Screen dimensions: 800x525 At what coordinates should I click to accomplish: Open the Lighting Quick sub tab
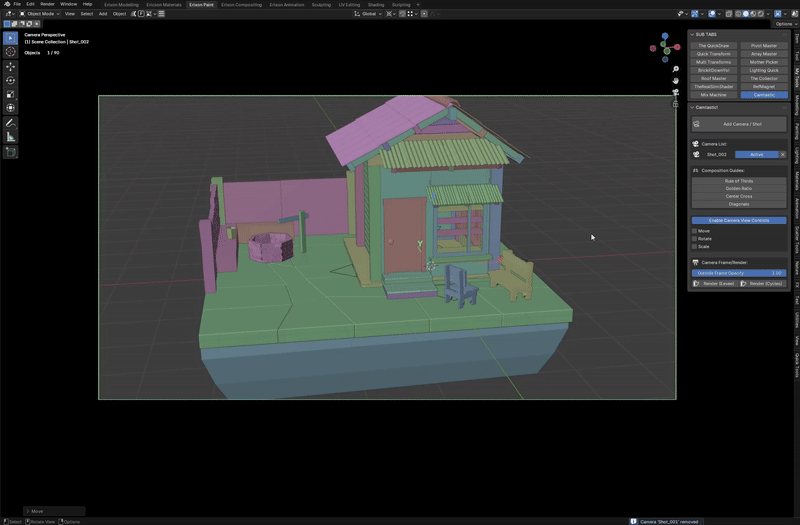764,70
